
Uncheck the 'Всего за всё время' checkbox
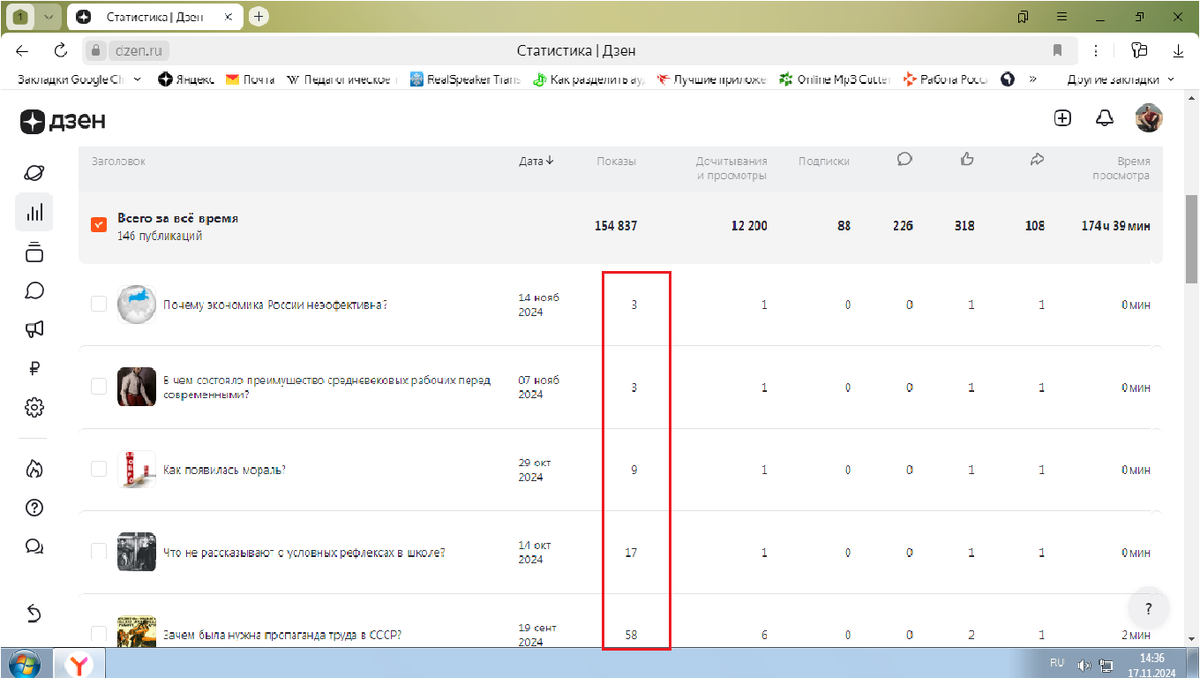point(99,225)
